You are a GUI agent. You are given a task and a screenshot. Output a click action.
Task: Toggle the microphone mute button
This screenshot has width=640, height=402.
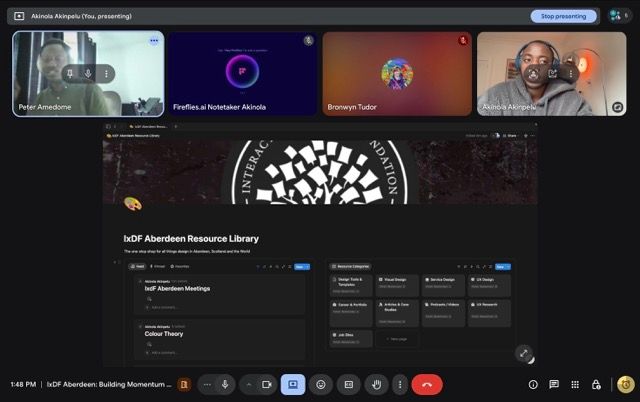[x=226, y=384]
